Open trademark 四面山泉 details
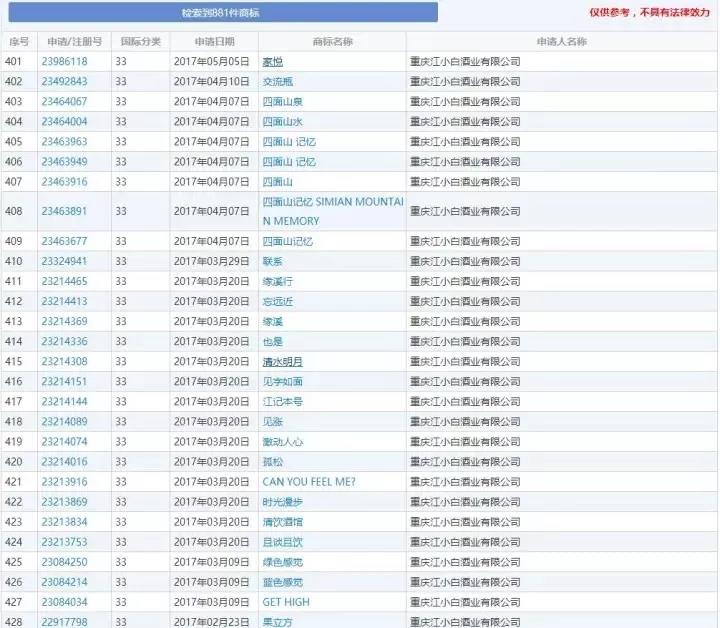 tap(282, 102)
